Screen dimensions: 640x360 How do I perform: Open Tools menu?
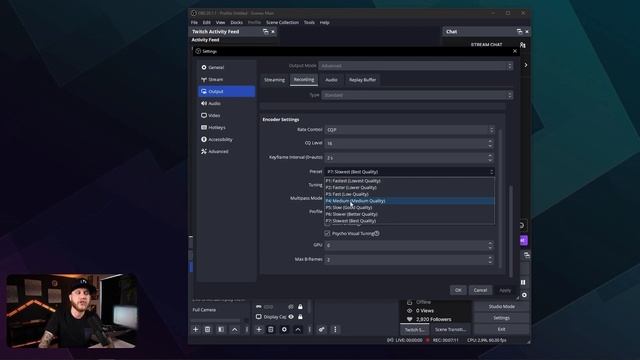[x=309, y=22]
